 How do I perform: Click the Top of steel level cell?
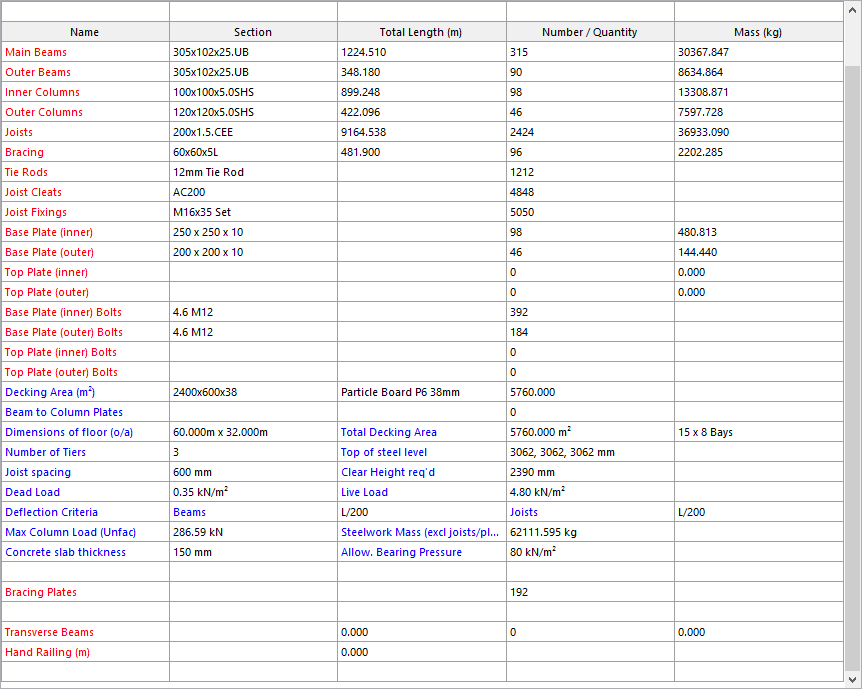(422, 452)
